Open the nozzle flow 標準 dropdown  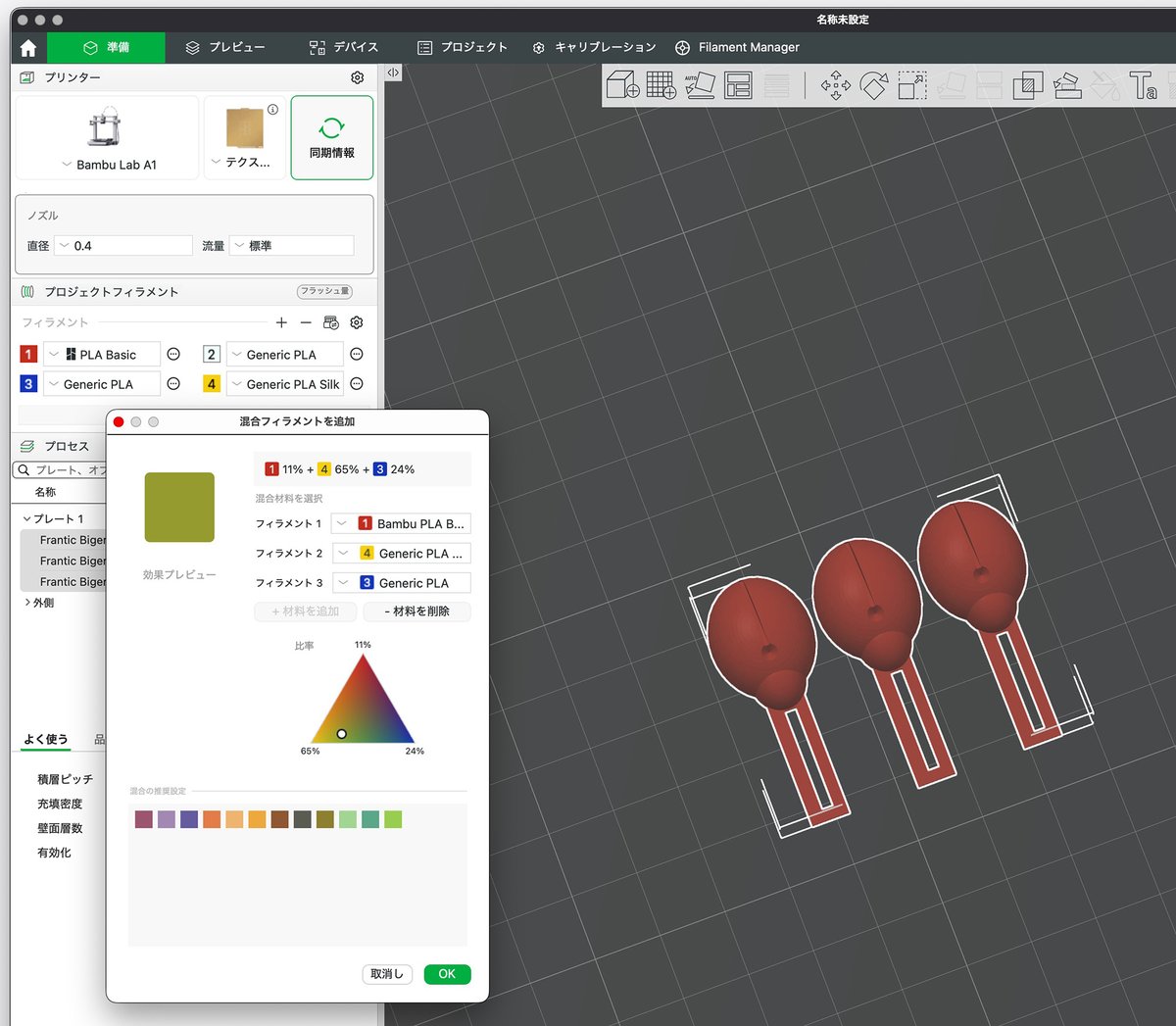click(292, 246)
